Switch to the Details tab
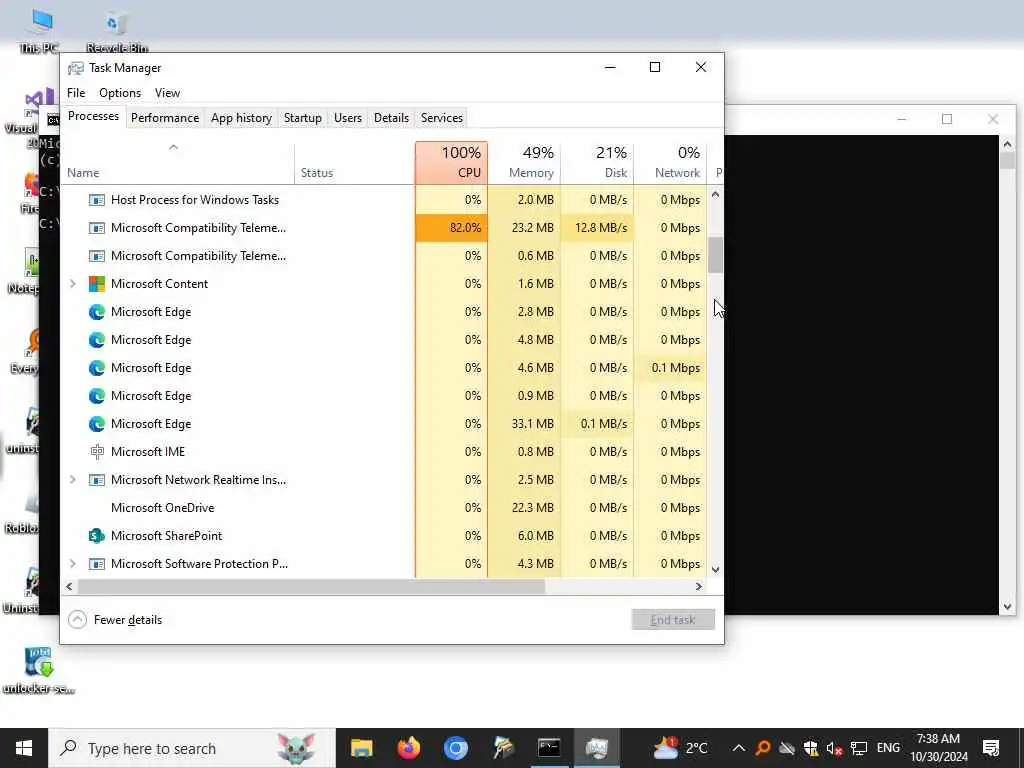Viewport: 1024px width, 768px height. point(391,118)
